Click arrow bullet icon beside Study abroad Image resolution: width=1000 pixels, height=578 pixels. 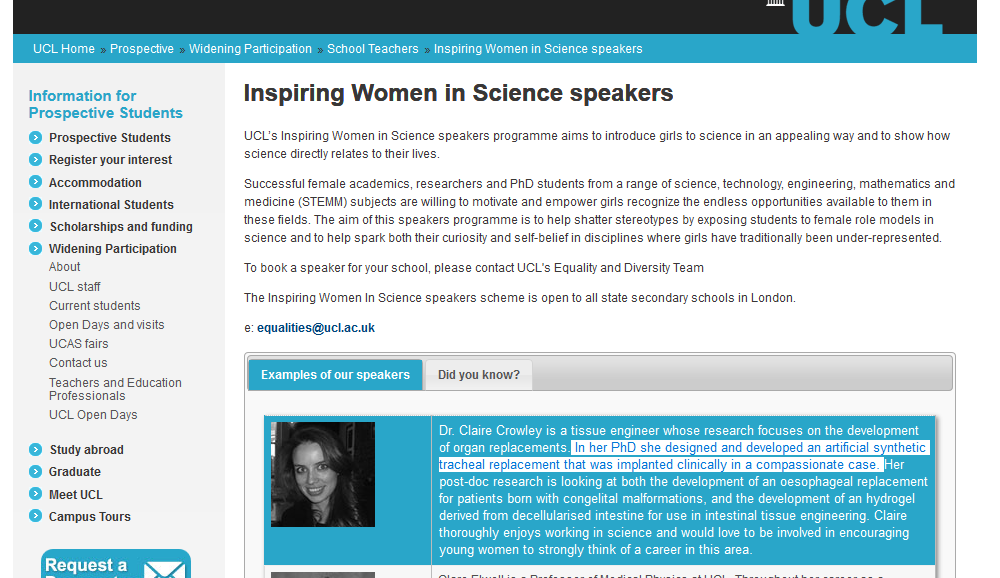point(36,450)
